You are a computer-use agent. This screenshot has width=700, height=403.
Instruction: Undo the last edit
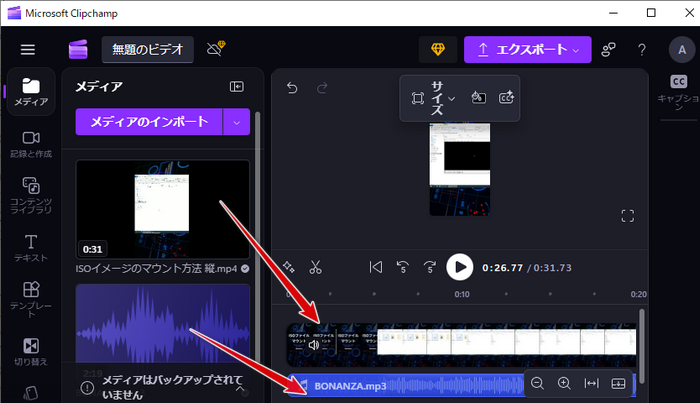point(292,88)
